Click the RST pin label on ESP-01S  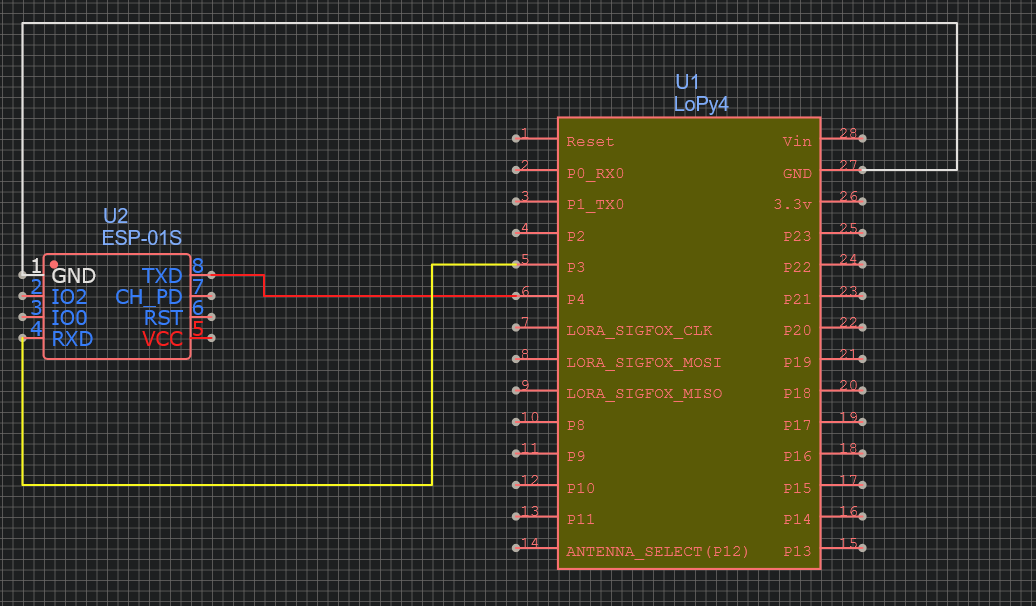[x=163, y=318]
